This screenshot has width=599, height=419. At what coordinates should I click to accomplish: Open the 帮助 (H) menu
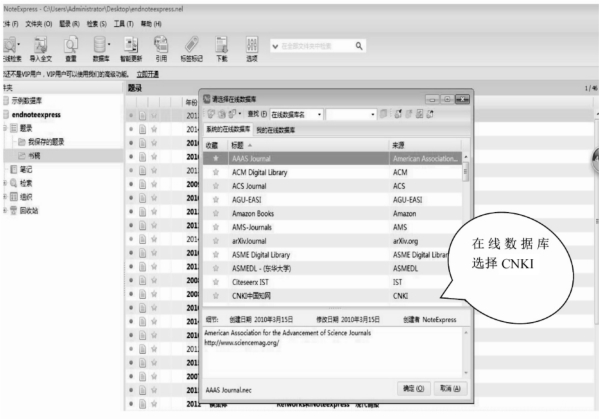(x=151, y=24)
